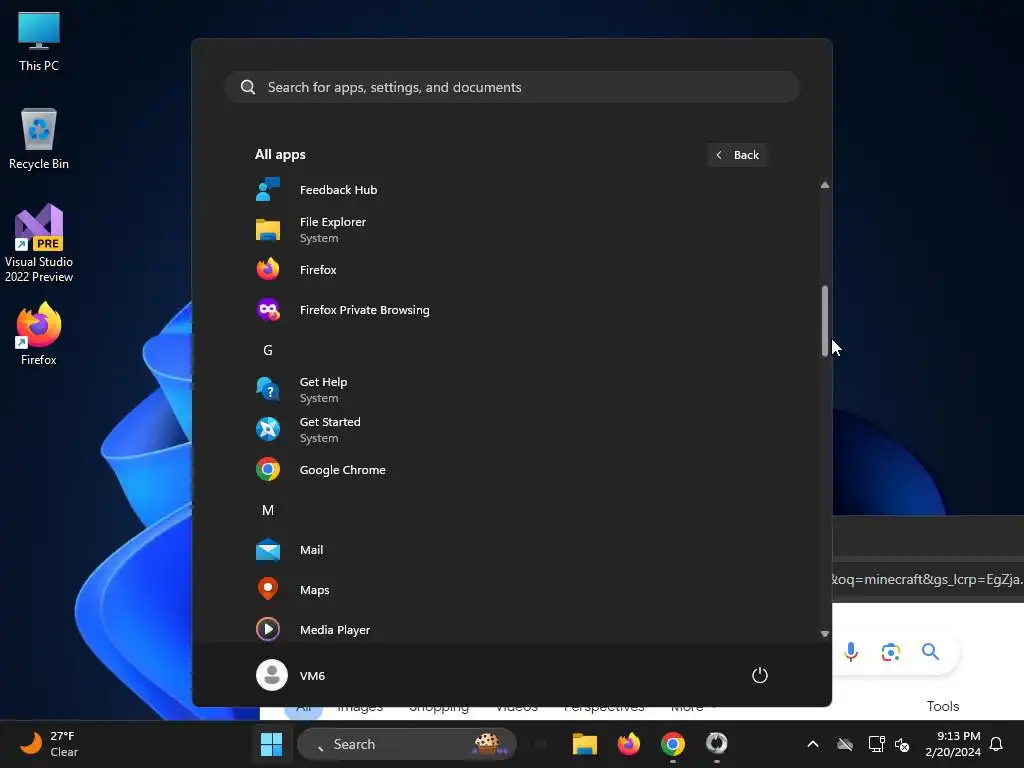Open Google Chrome from the apps list

(511, 470)
